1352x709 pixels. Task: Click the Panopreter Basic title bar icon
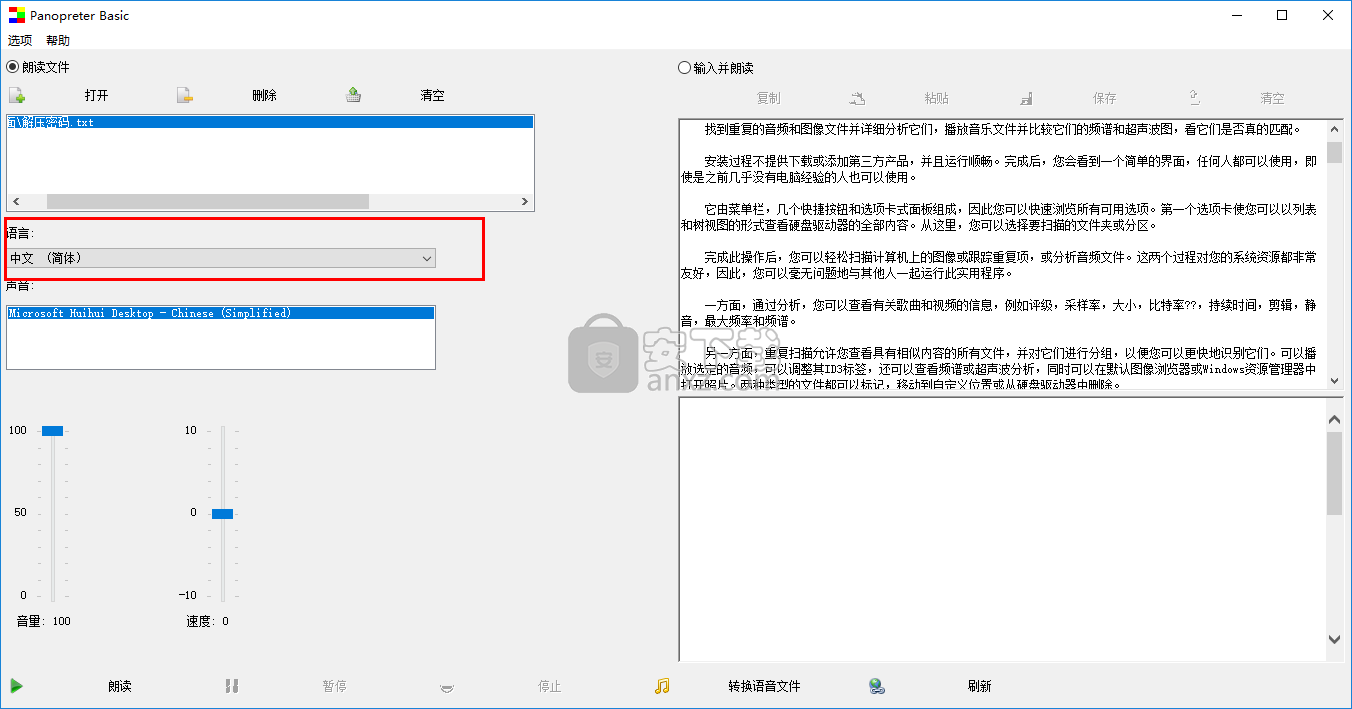16,16
